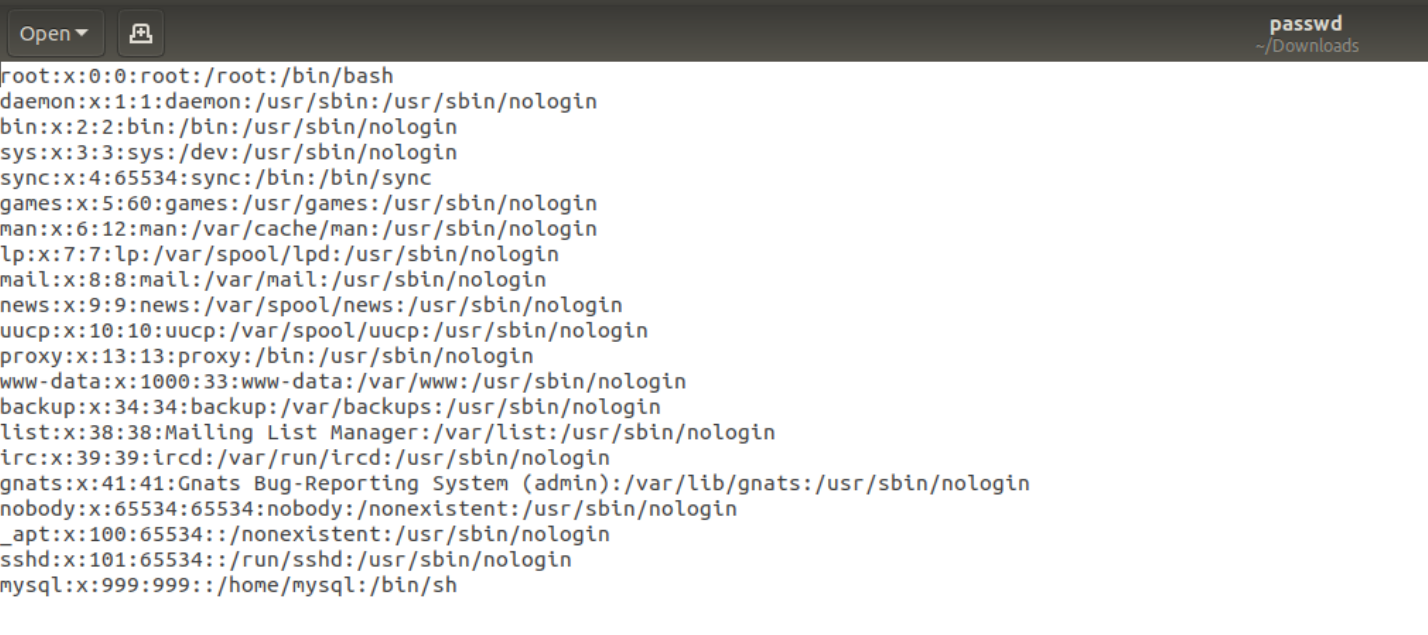
Task: Place the cursor in the proxy:x:13:13 line
Action: 267,356
